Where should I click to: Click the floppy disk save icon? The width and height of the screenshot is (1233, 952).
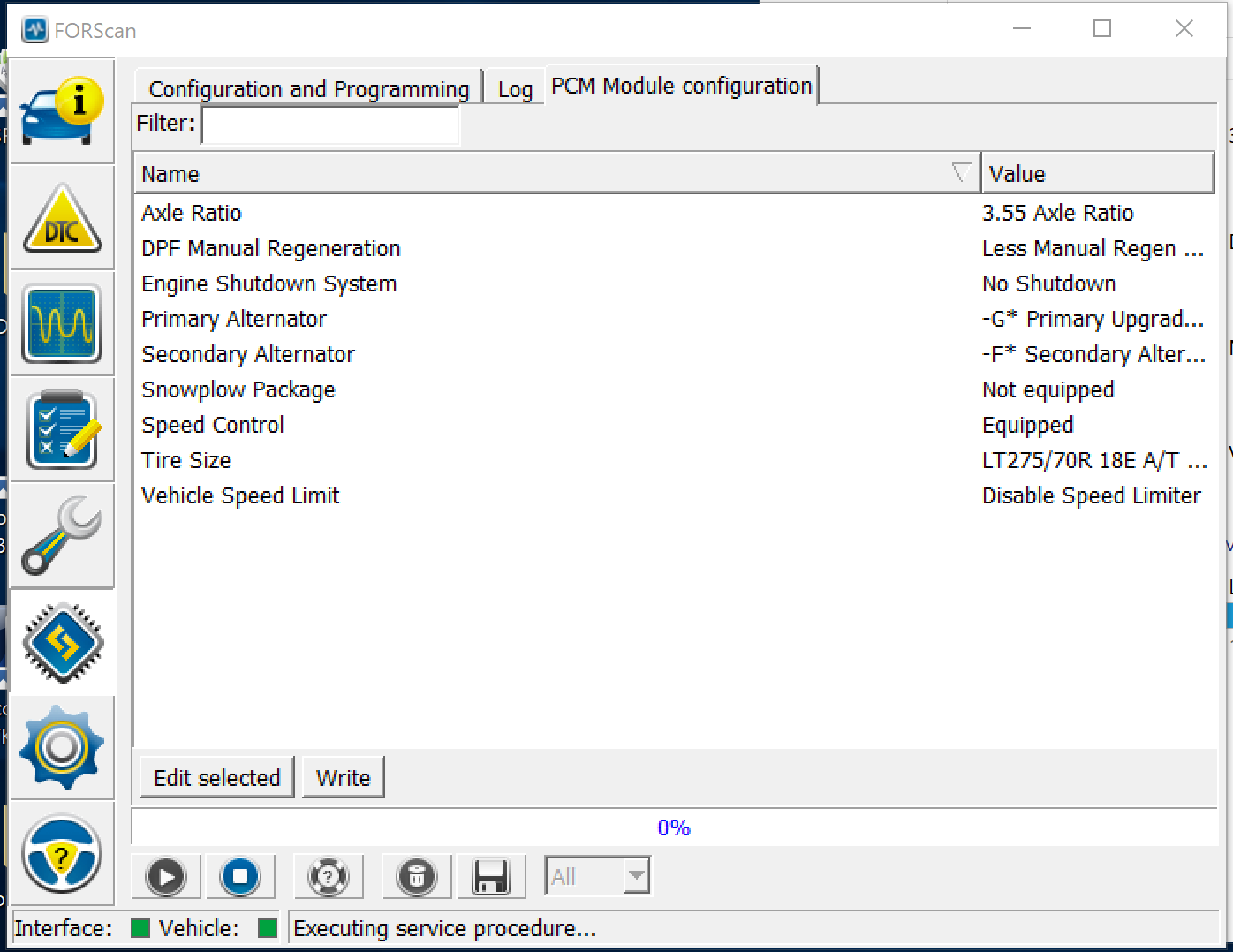pos(490,877)
